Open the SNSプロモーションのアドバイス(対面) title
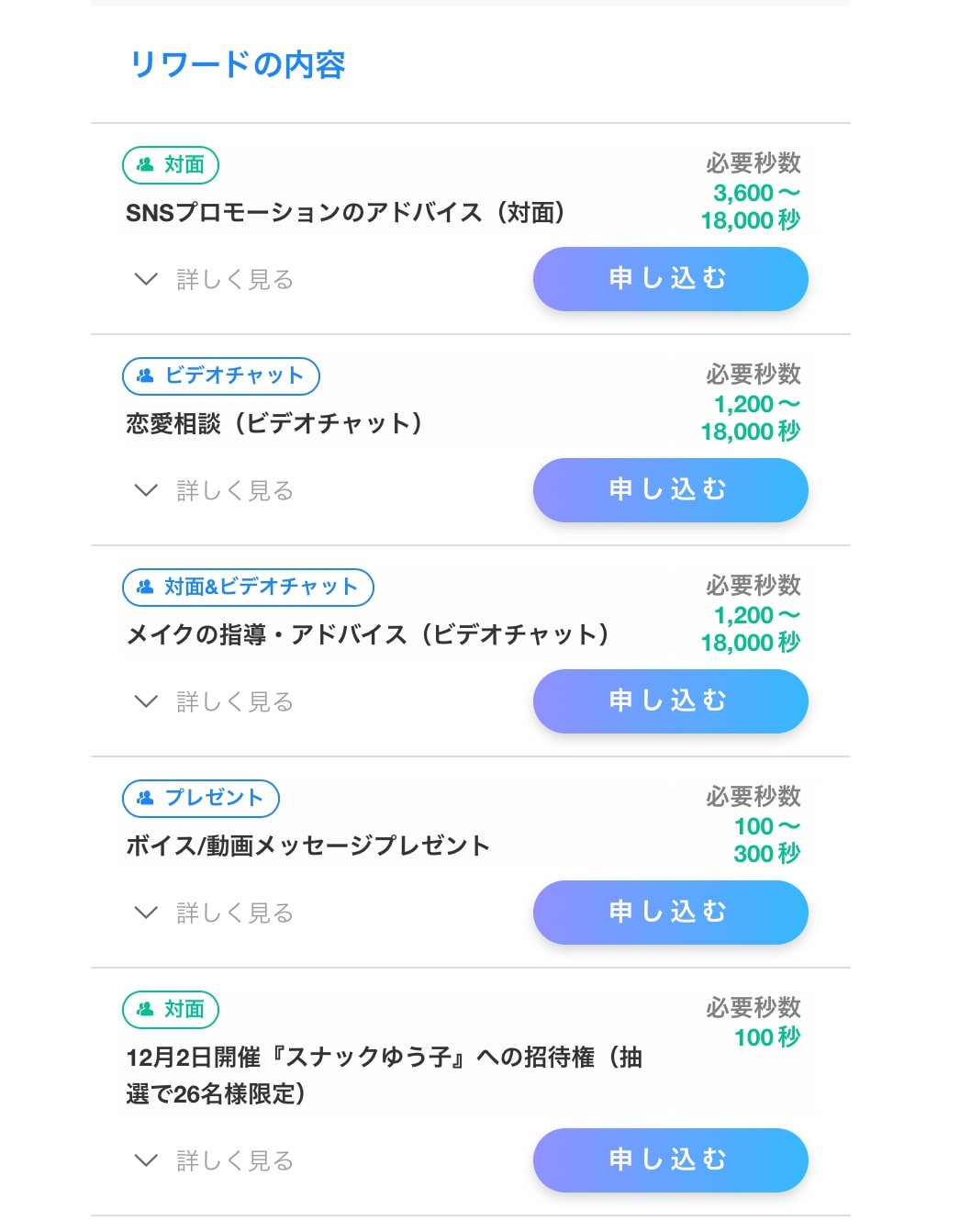 click(346, 213)
